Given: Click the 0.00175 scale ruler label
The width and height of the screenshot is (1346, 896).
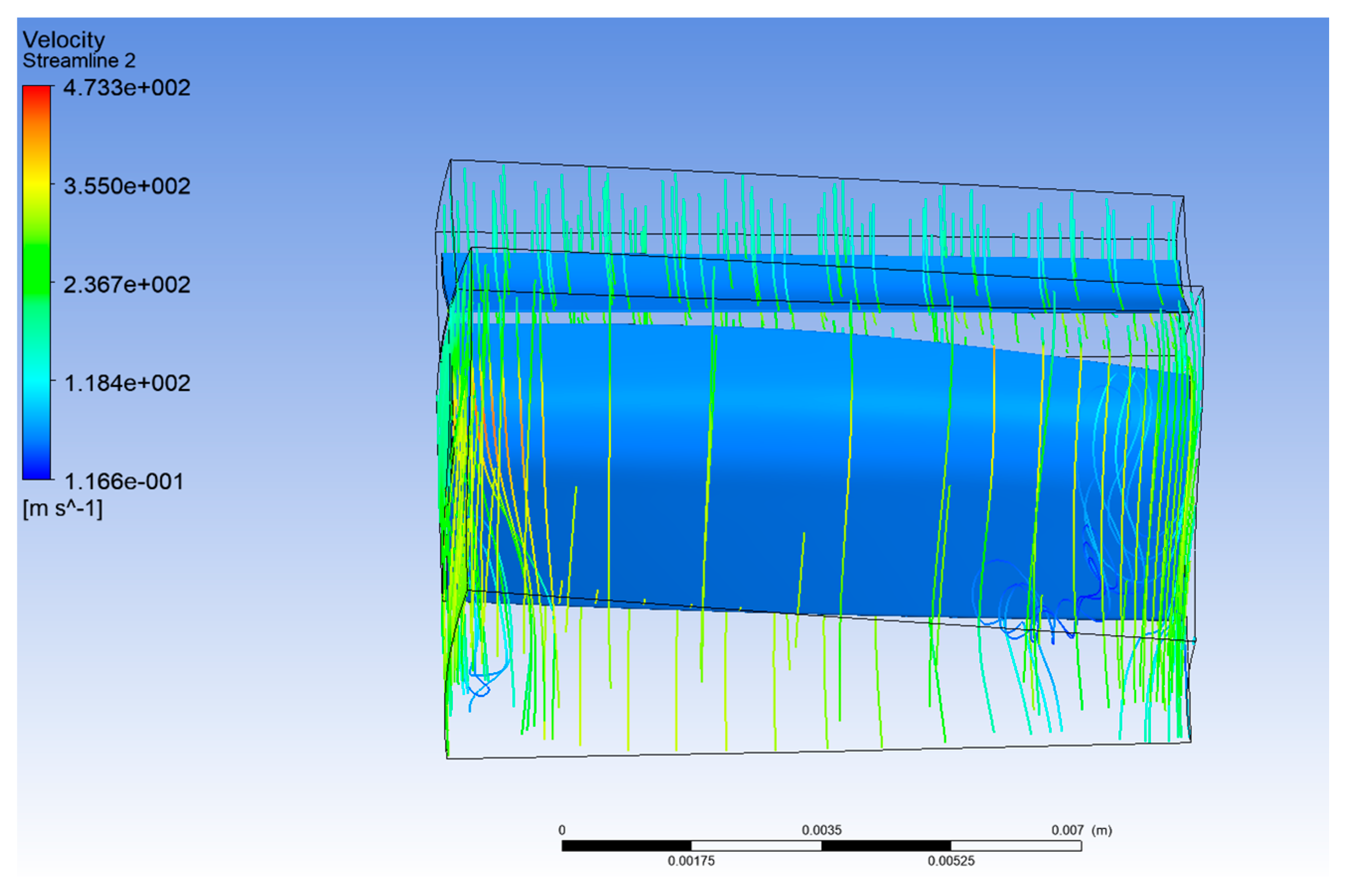Looking at the screenshot, I should pos(691,861).
